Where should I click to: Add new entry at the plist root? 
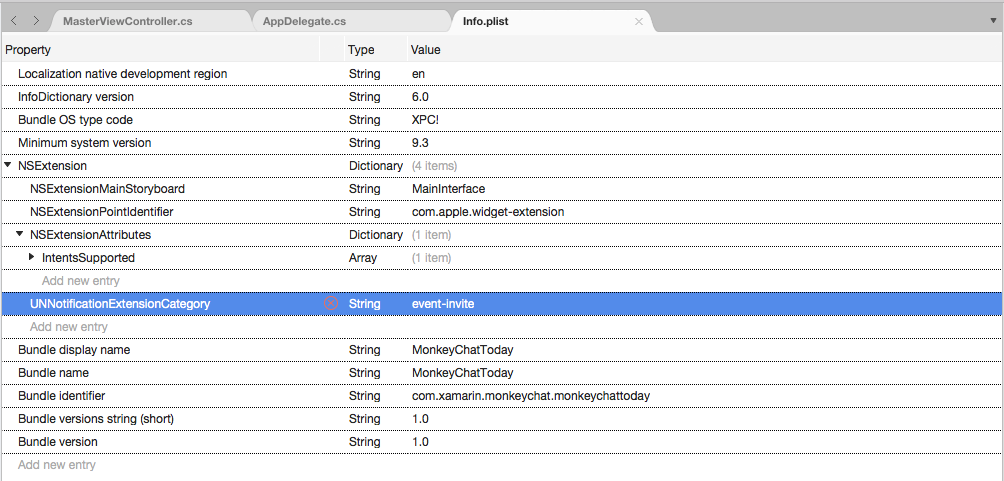[56, 465]
